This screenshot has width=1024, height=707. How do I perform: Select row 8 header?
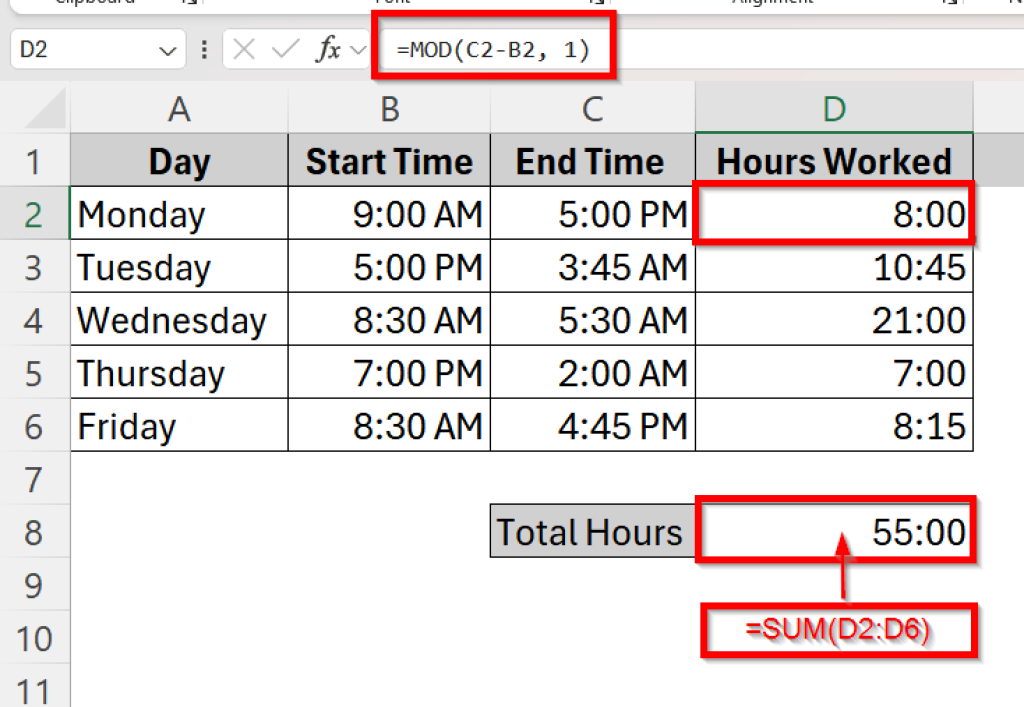pos(36,532)
